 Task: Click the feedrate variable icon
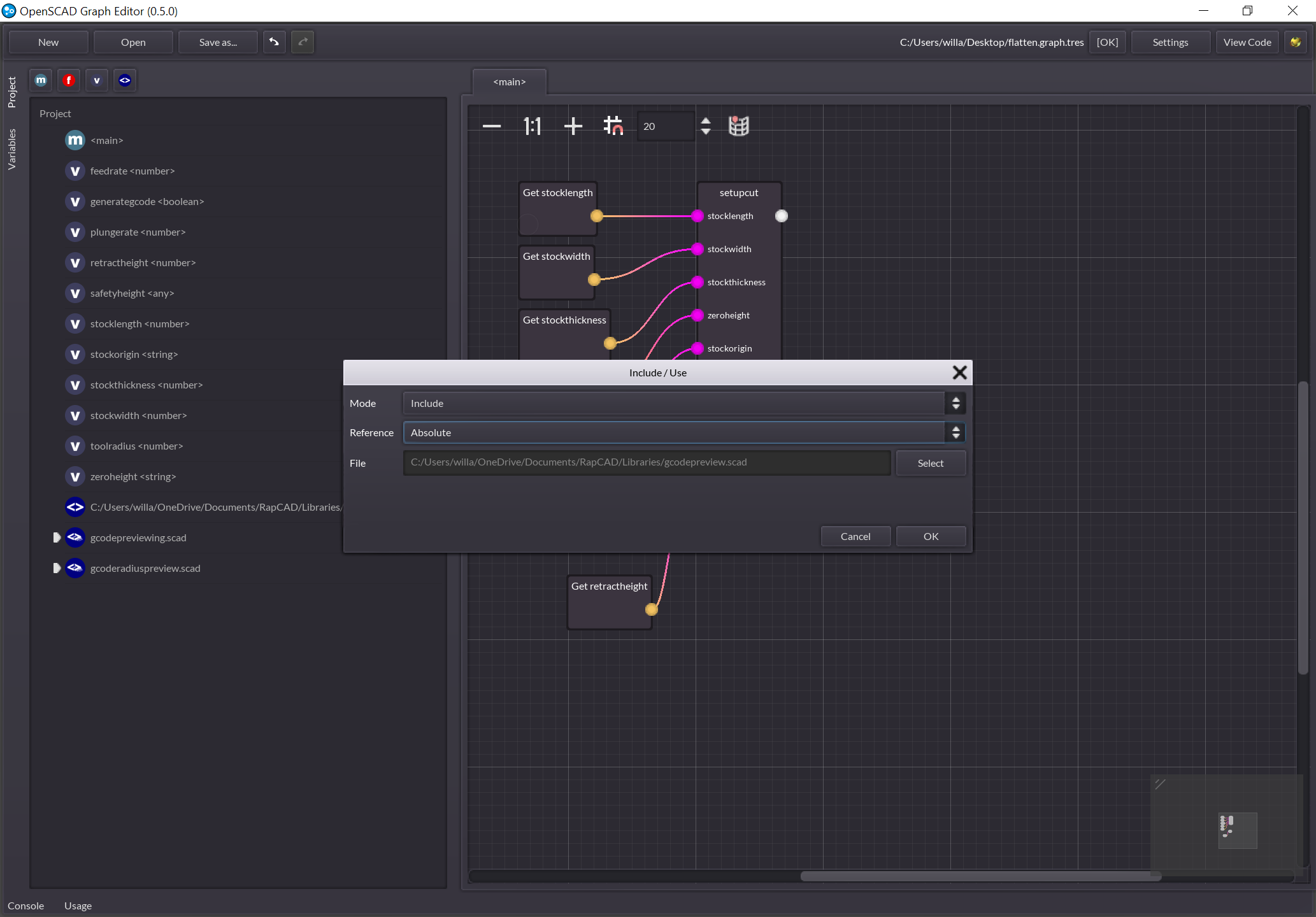coord(75,171)
